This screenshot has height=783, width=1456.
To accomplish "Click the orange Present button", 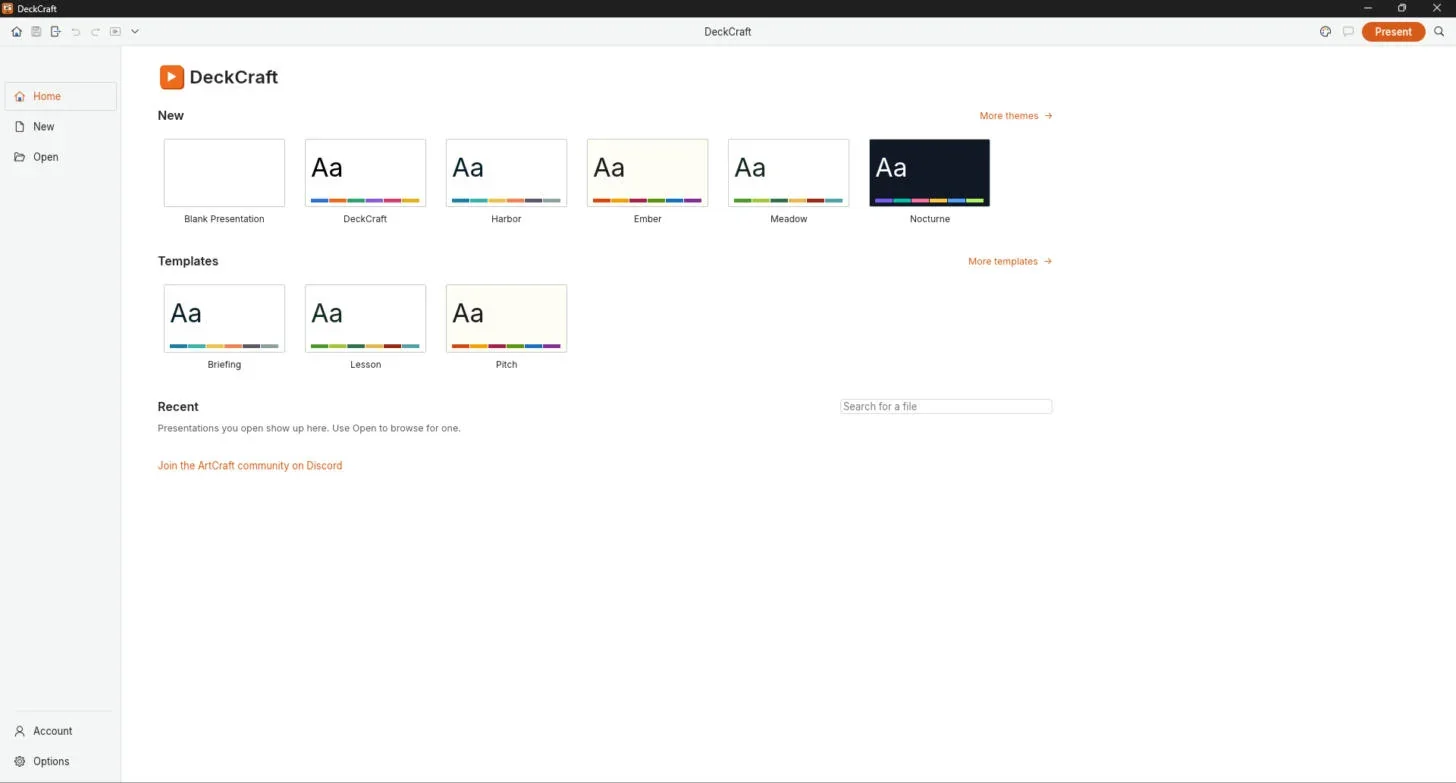I will [x=1393, y=32].
